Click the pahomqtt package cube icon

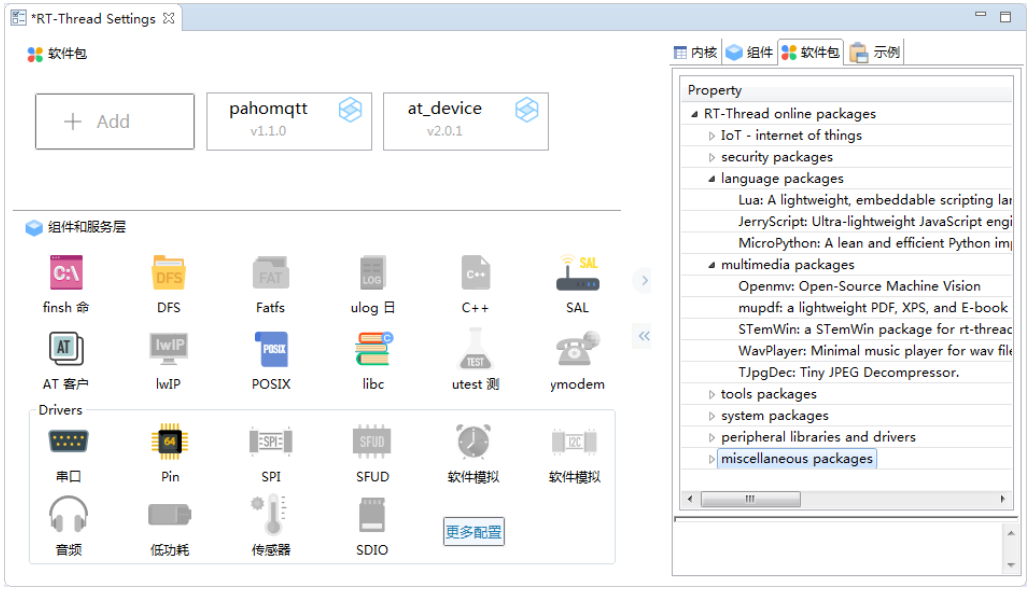pyautogui.click(x=350, y=110)
